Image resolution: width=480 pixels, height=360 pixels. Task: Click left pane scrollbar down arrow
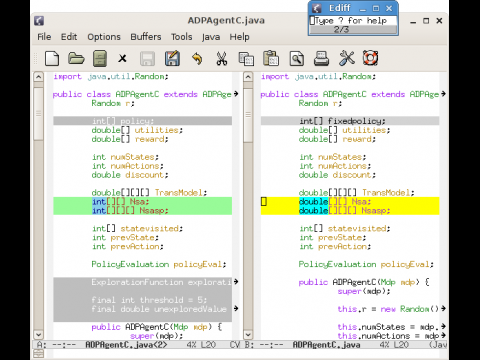pos(39,334)
